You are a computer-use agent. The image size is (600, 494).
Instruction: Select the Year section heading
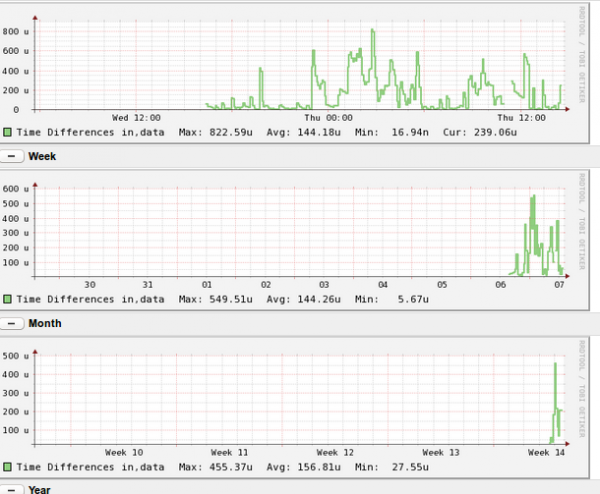[40, 489]
